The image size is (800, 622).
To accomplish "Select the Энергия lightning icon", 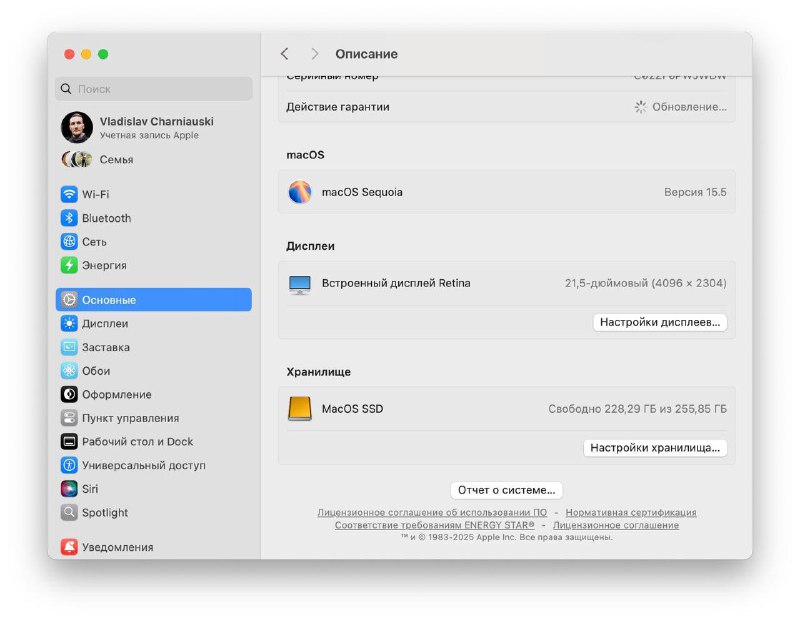I will pos(69,265).
